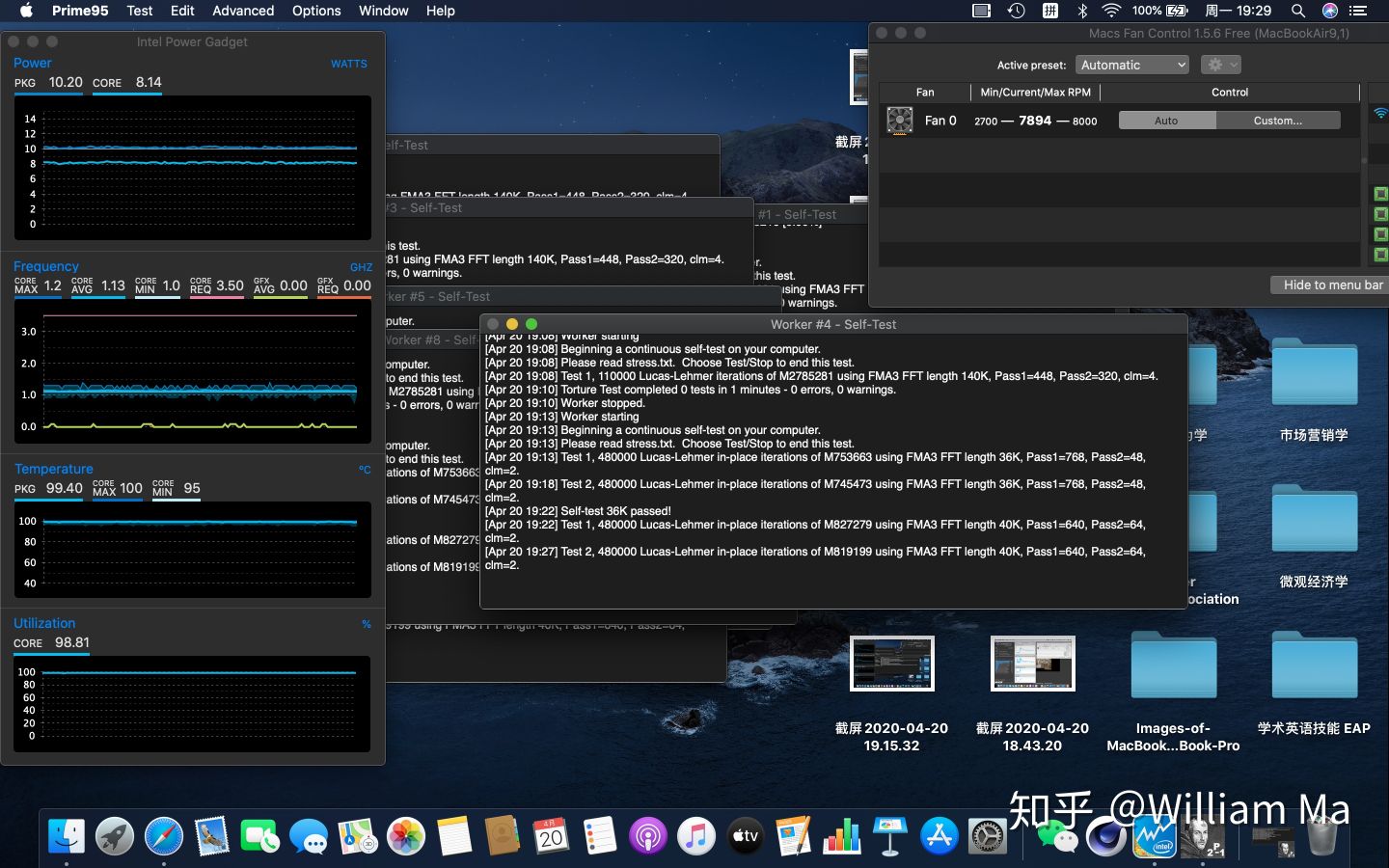Click the Hide to menu bar button
Image resolution: width=1389 pixels, height=868 pixels.
1331,285
